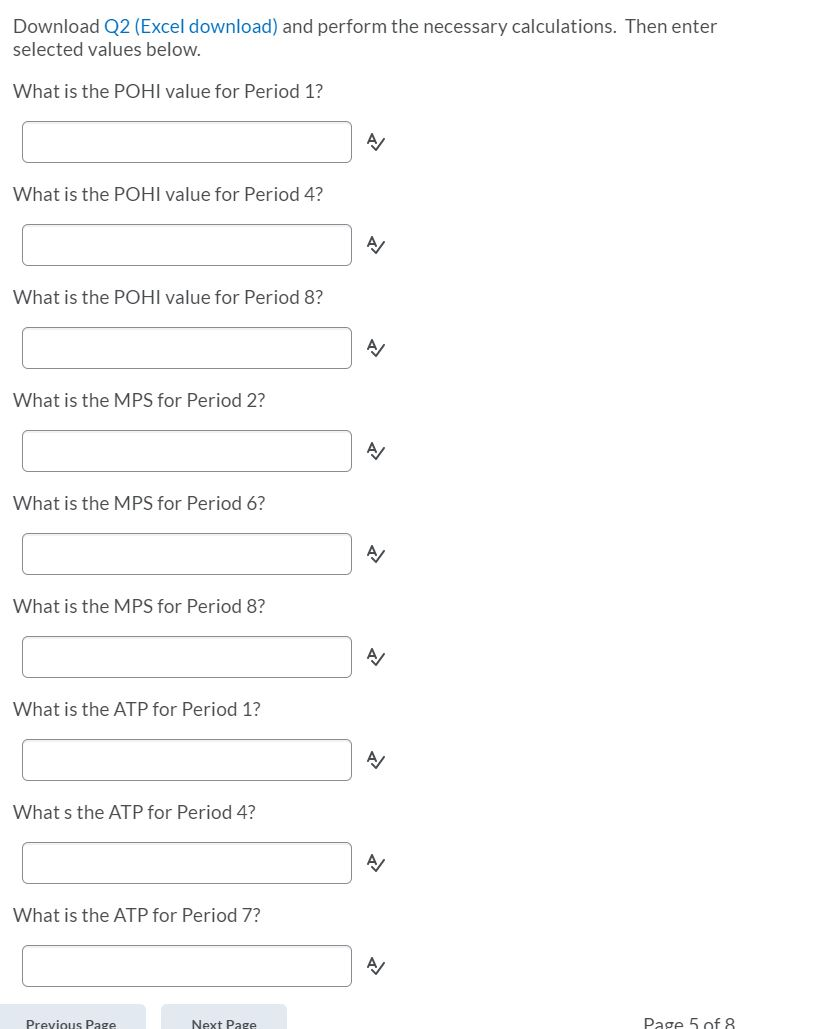Select the POHI Period 4 answer field
819x1029 pixels.
[x=186, y=245]
